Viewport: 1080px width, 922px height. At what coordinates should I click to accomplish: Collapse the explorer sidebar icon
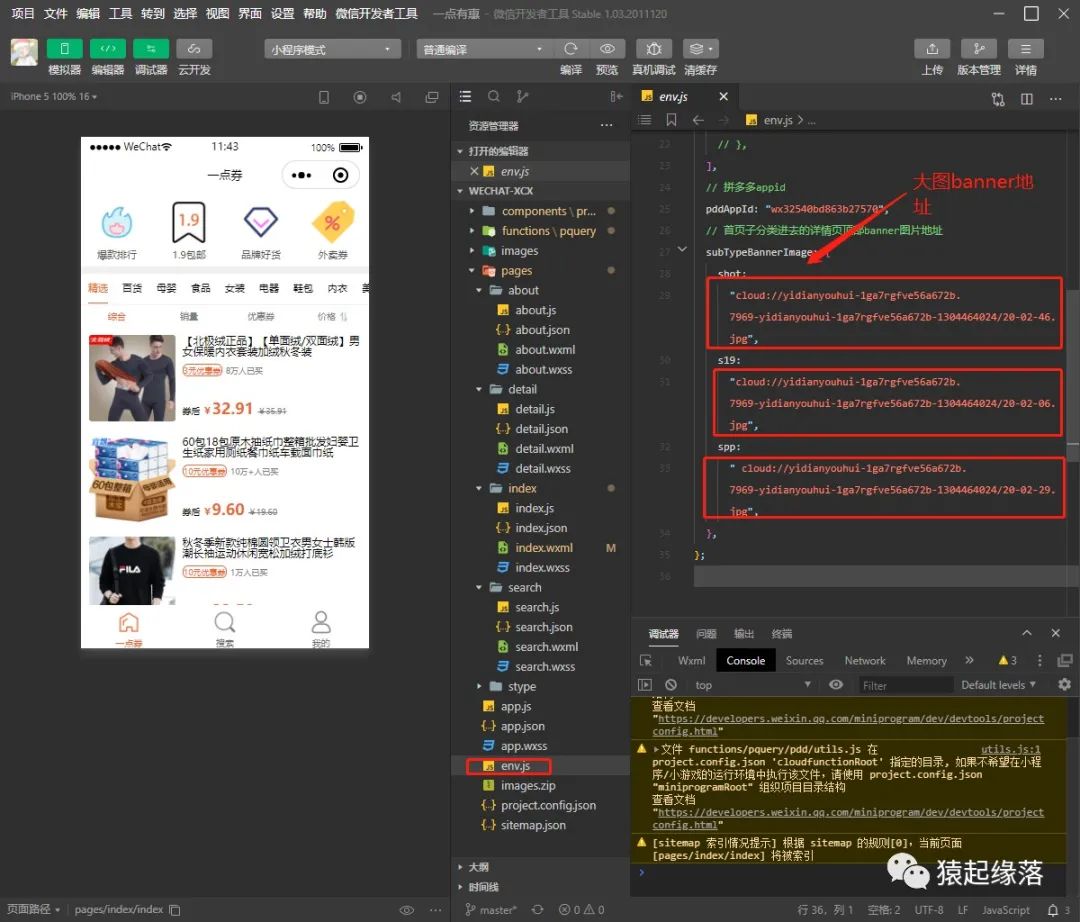616,96
